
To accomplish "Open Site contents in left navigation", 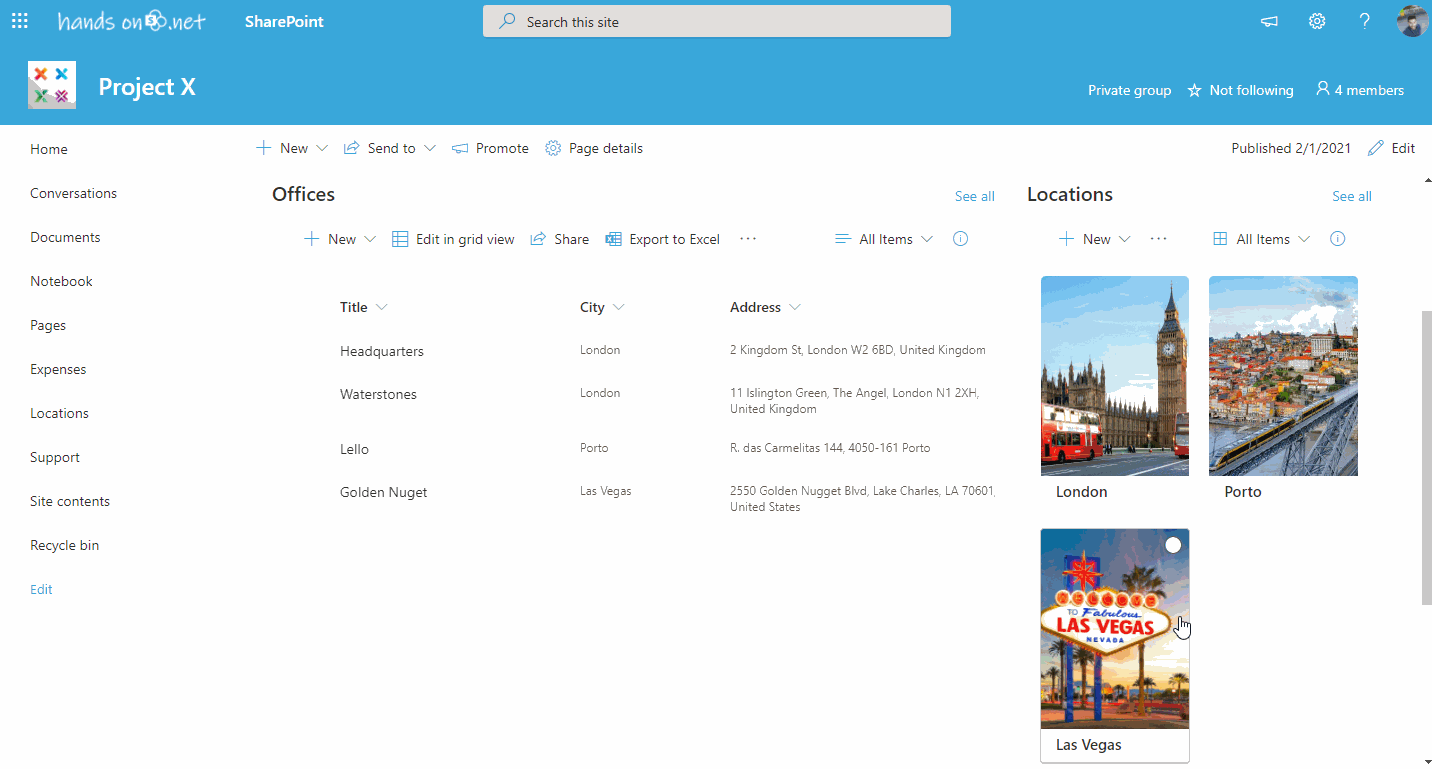I will [x=70, y=501].
